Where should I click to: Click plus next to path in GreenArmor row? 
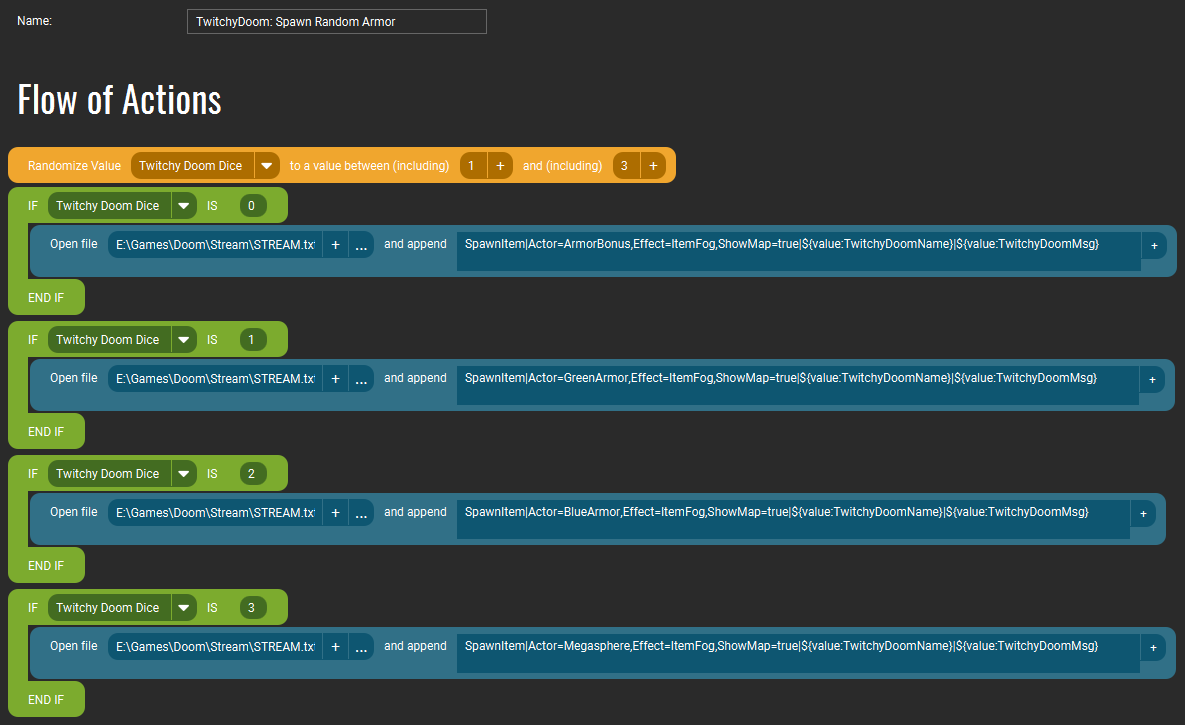[336, 378]
